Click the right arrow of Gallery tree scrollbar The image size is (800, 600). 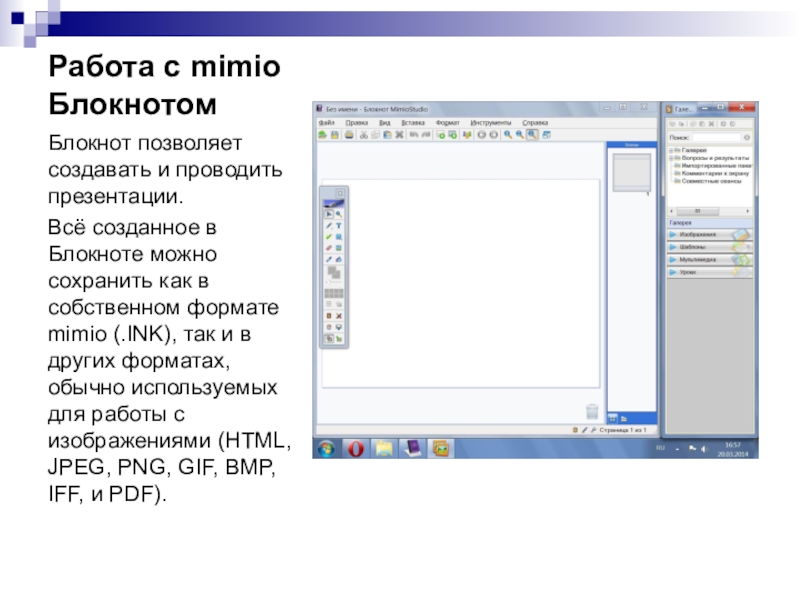tap(748, 211)
